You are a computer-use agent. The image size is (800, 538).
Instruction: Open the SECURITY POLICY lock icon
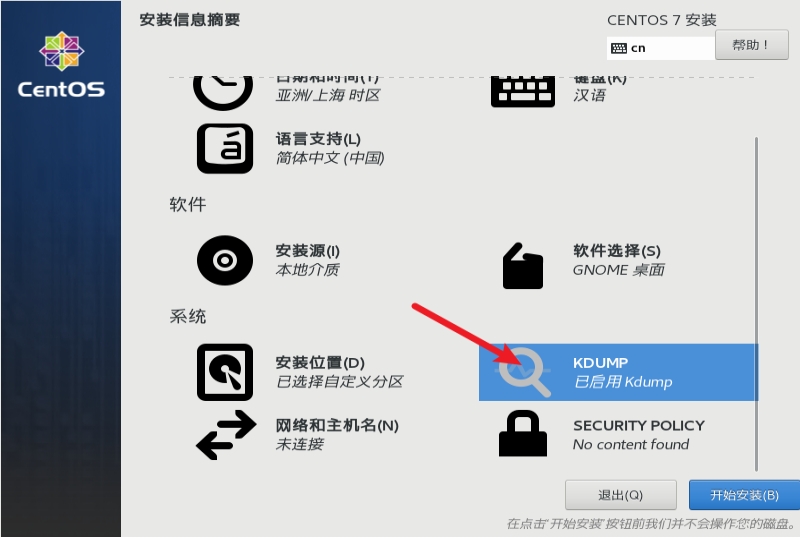(x=523, y=433)
